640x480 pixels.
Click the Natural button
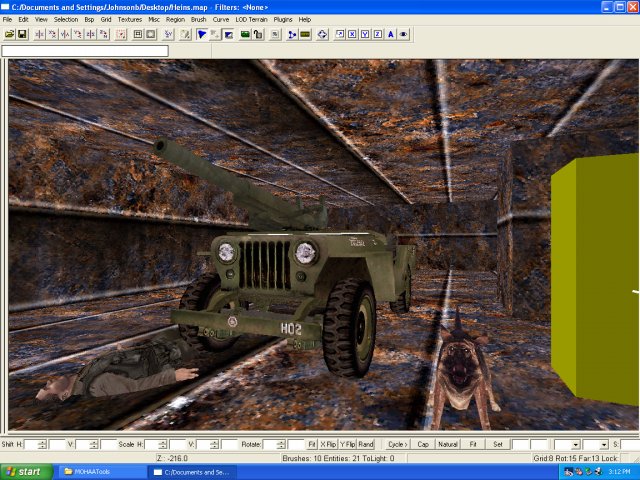[x=448, y=444]
